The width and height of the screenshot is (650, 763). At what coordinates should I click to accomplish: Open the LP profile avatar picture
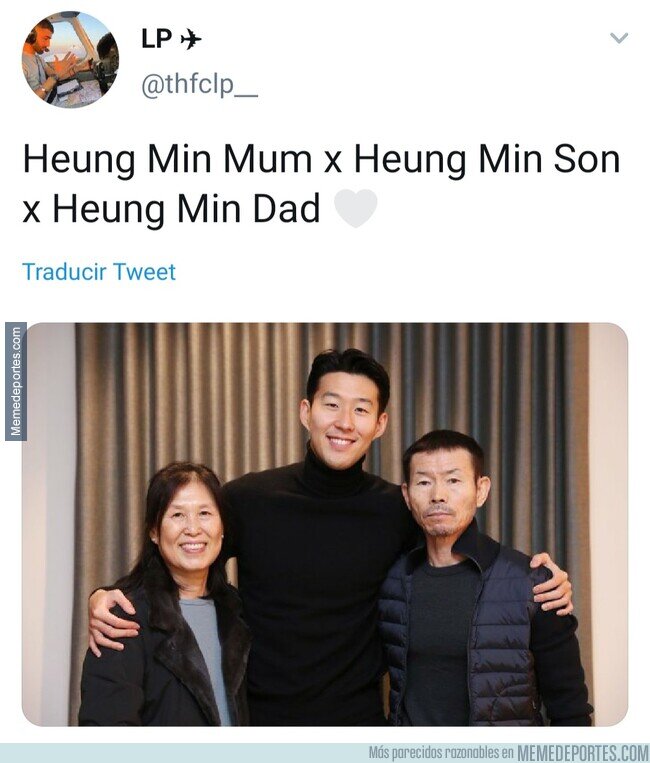(70, 59)
